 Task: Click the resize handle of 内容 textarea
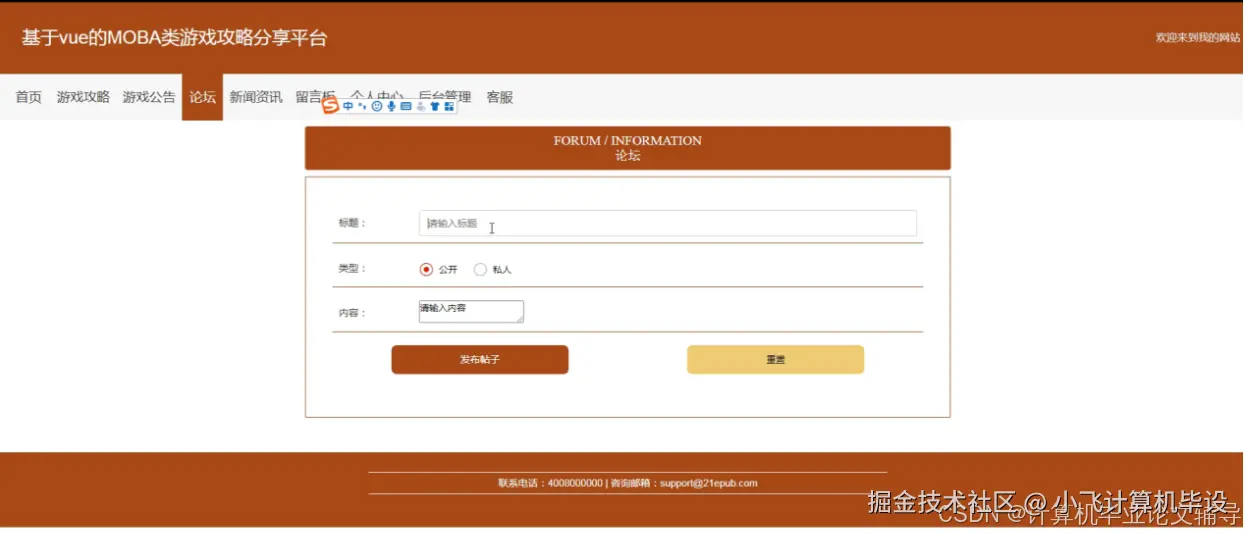(x=519, y=319)
